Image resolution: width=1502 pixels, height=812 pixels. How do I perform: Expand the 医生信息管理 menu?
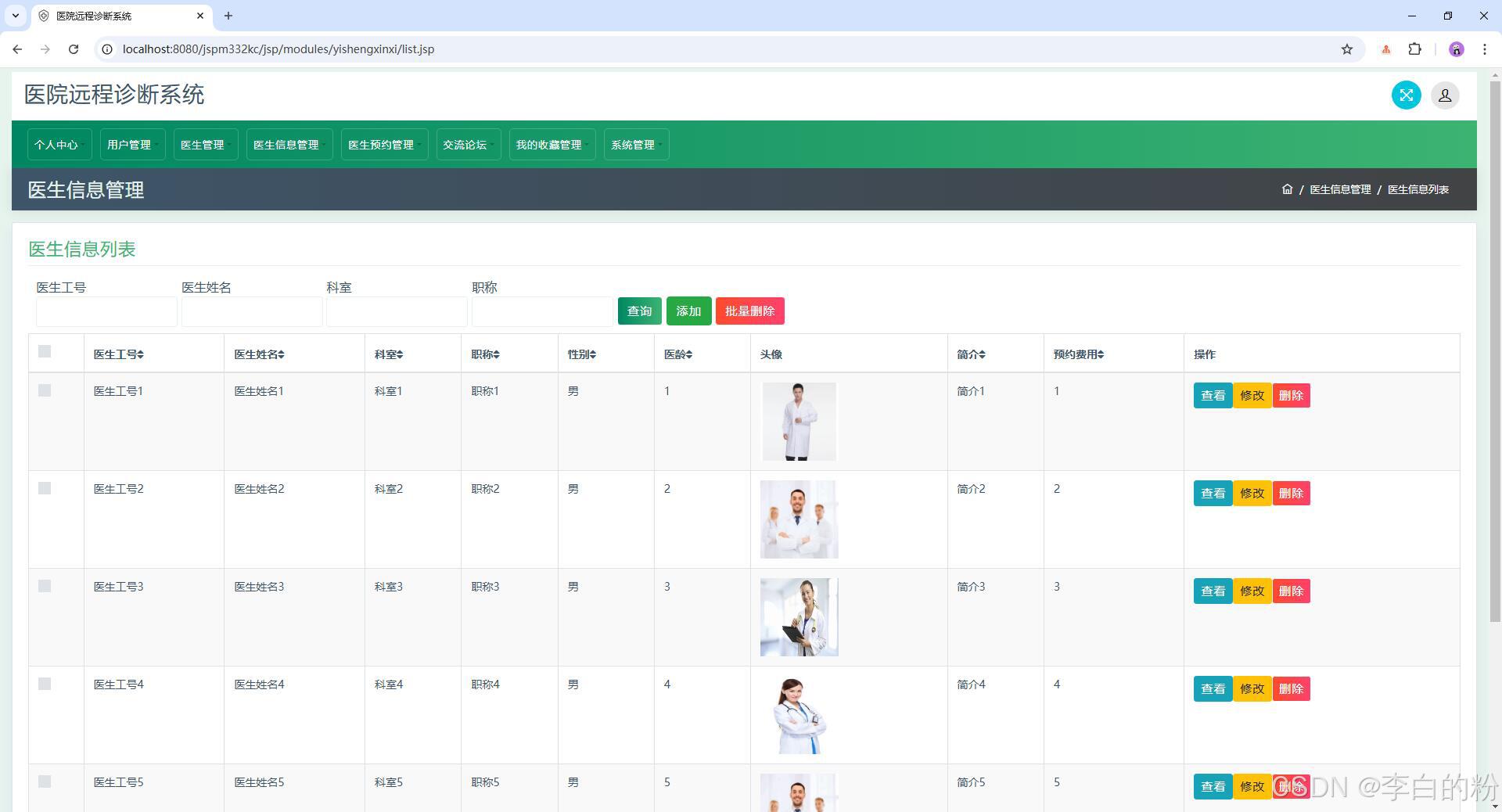pos(289,145)
